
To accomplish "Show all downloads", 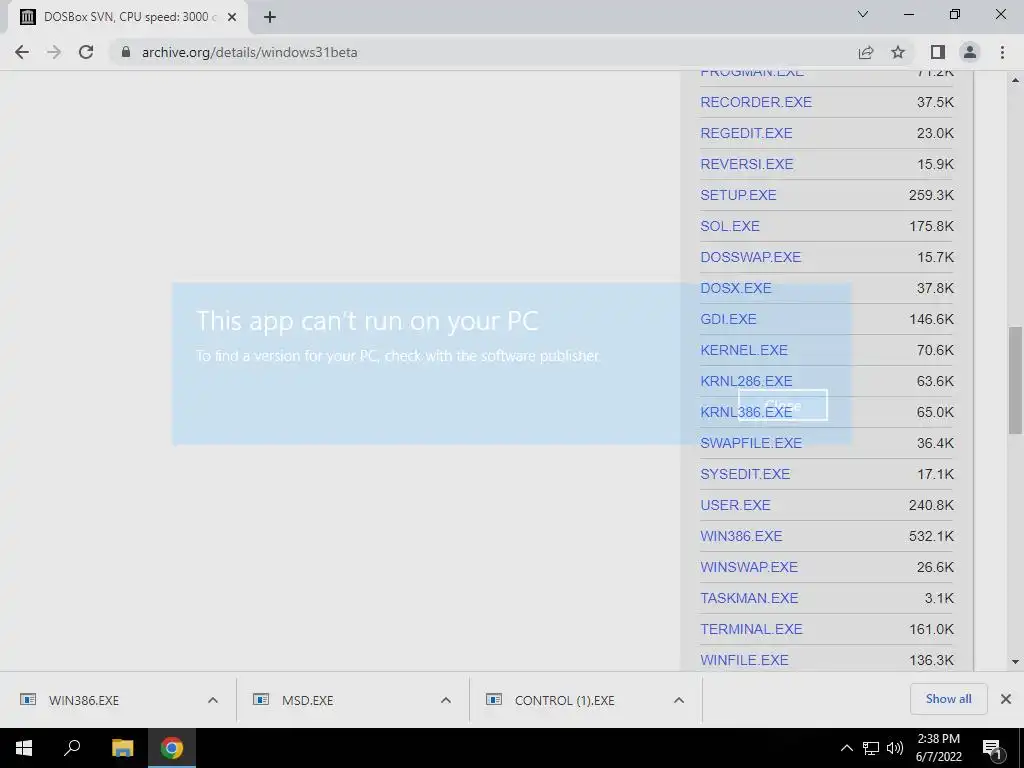I will click(948, 699).
